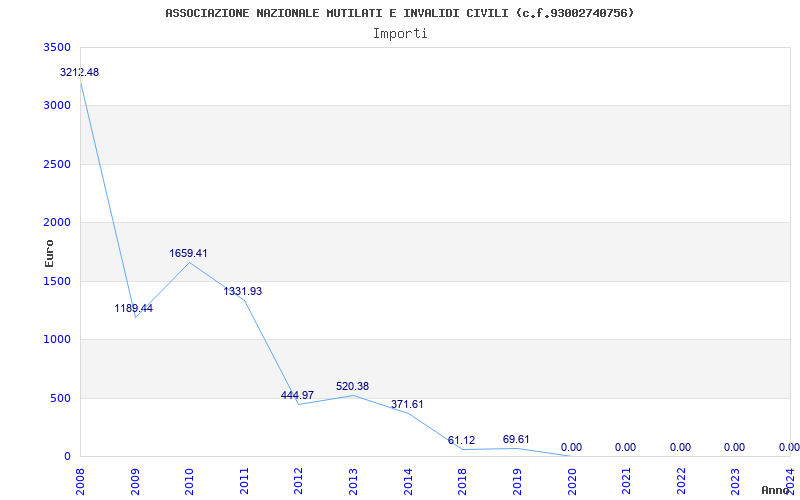Click the 1331.93 value label
Viewport: 800px width, 500px height.
click(243, 292)
